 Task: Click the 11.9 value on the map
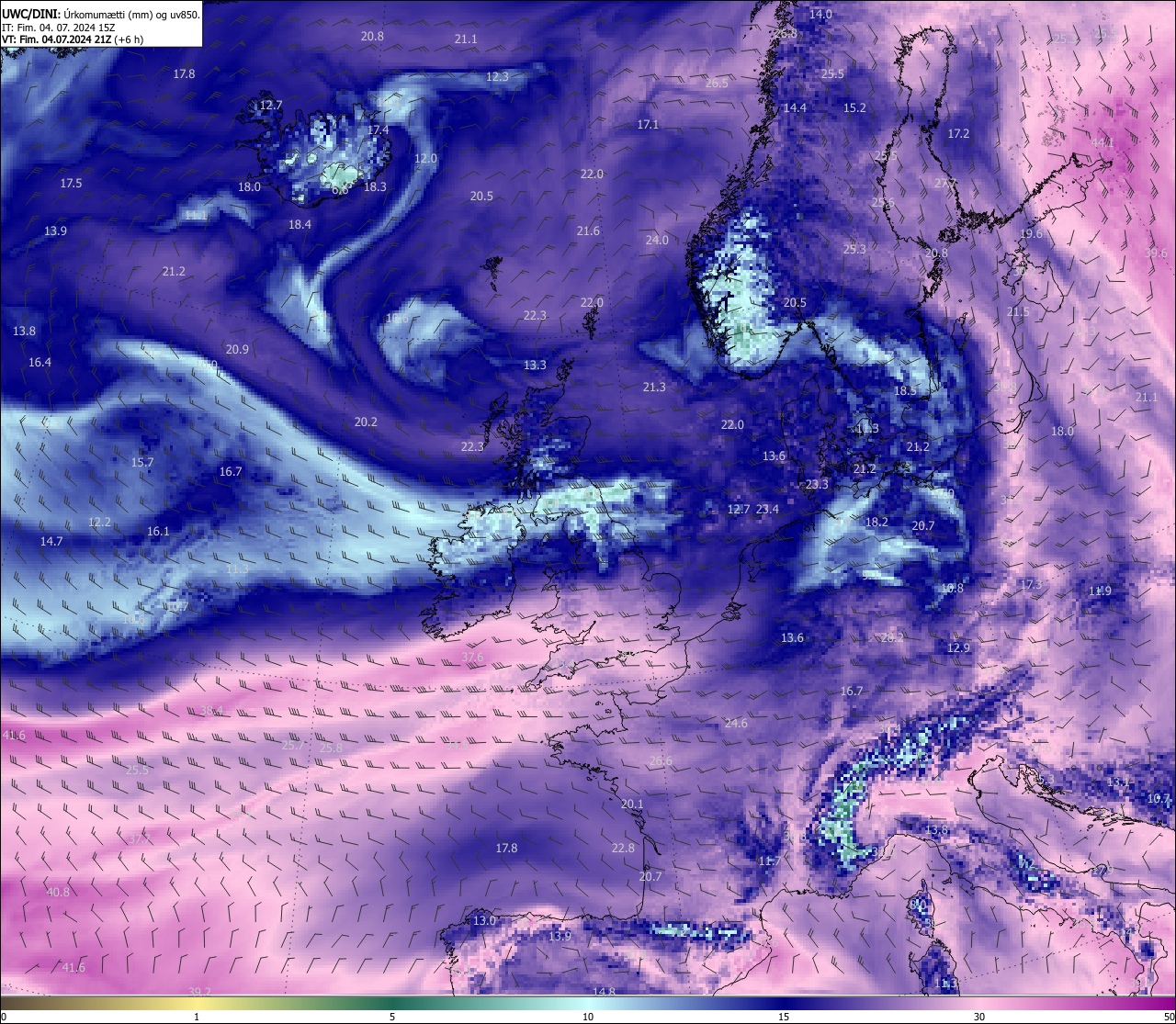coord(1100,591)
